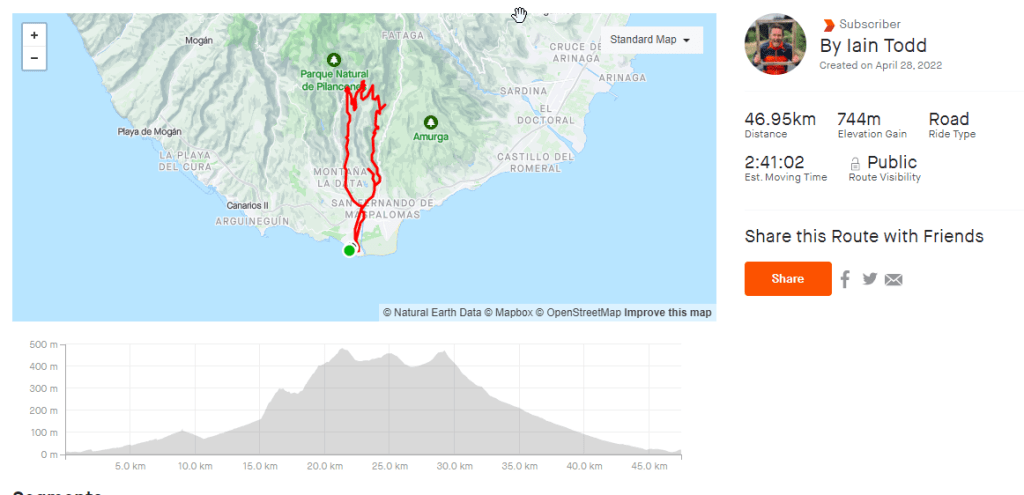The height and width of the screenshot is (495, 1024).
Task: Open the Standard Map dropdown
Action: [x=650, y=40]
